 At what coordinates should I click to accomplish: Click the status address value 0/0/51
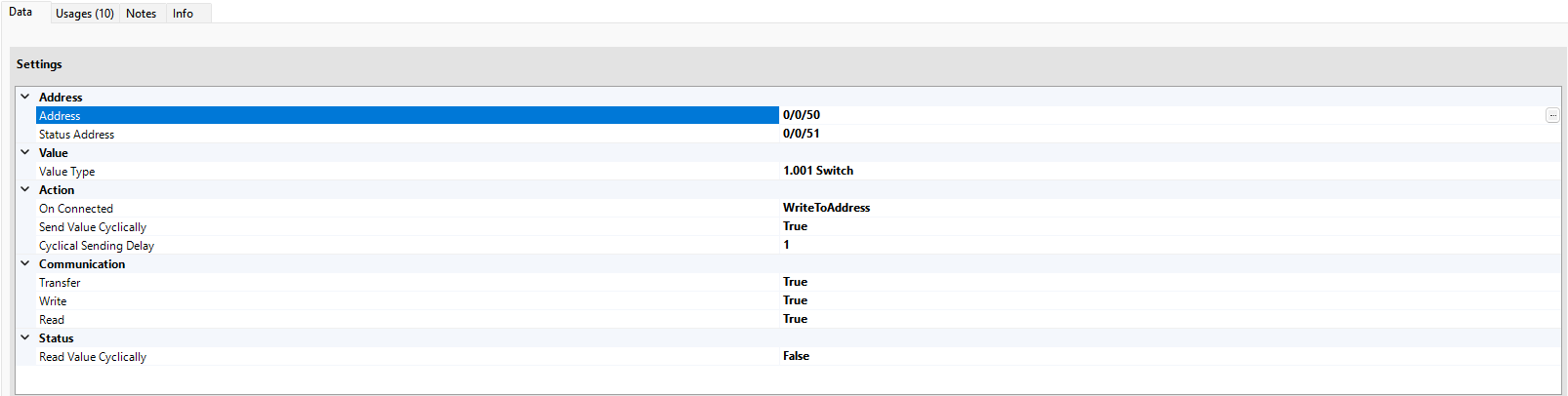coord(802,134)
